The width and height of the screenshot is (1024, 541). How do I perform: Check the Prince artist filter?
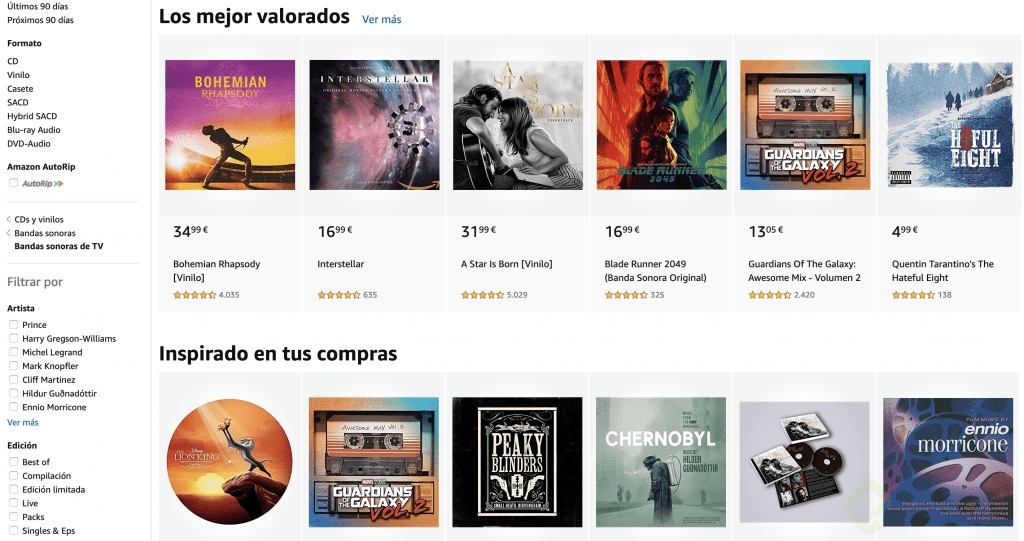[13, 325]
